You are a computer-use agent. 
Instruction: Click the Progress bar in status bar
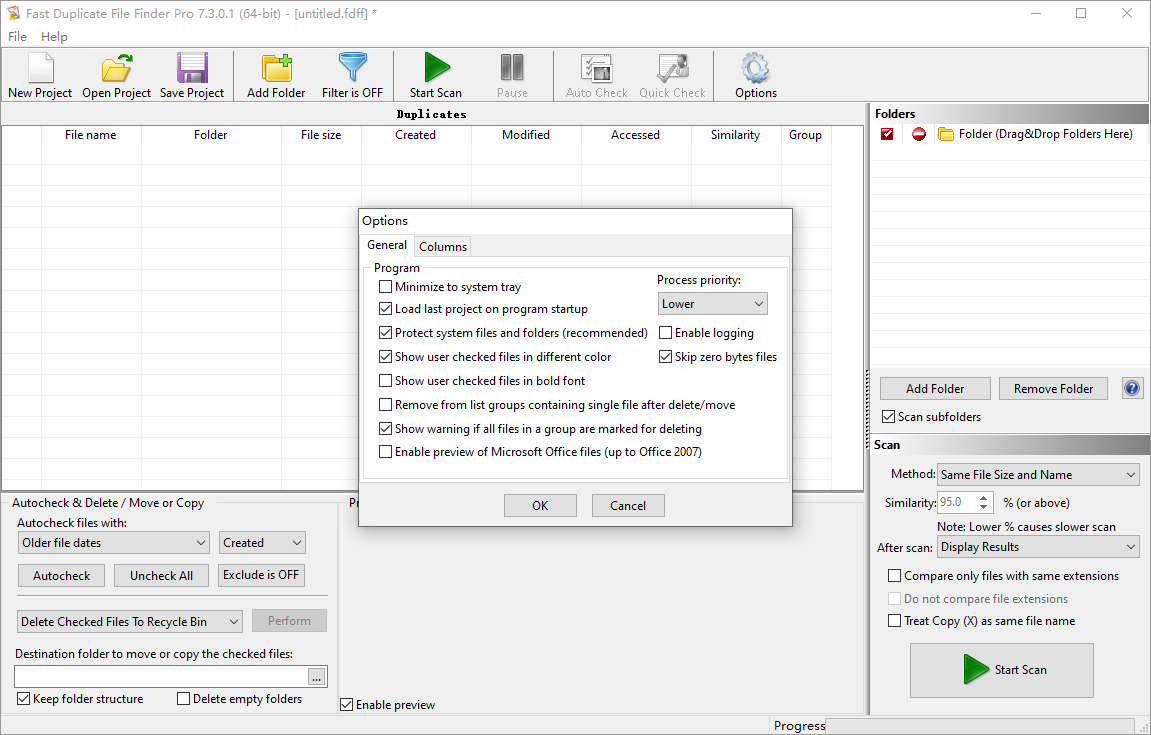980,725
